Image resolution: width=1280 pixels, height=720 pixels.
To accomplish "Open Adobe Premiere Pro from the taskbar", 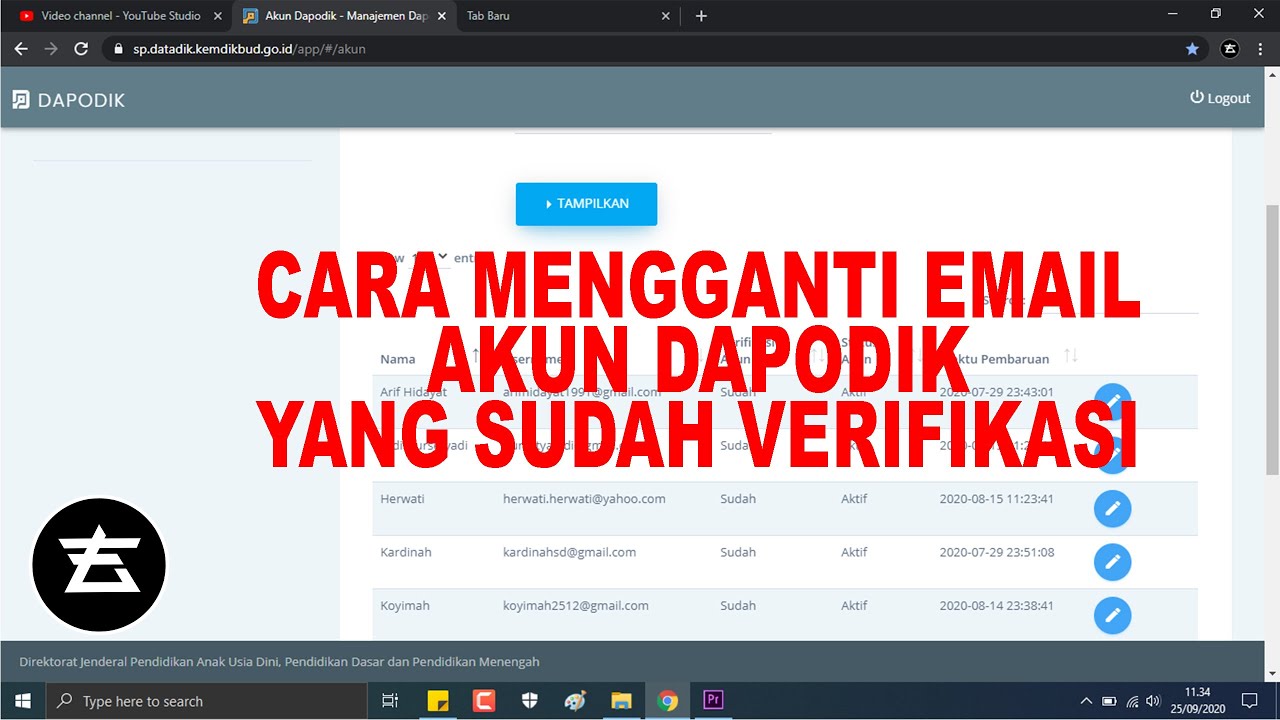I will 713,701.
